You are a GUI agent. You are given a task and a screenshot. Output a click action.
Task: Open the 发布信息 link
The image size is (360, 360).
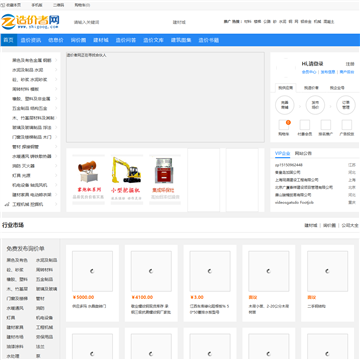click(x=328, y=72)
